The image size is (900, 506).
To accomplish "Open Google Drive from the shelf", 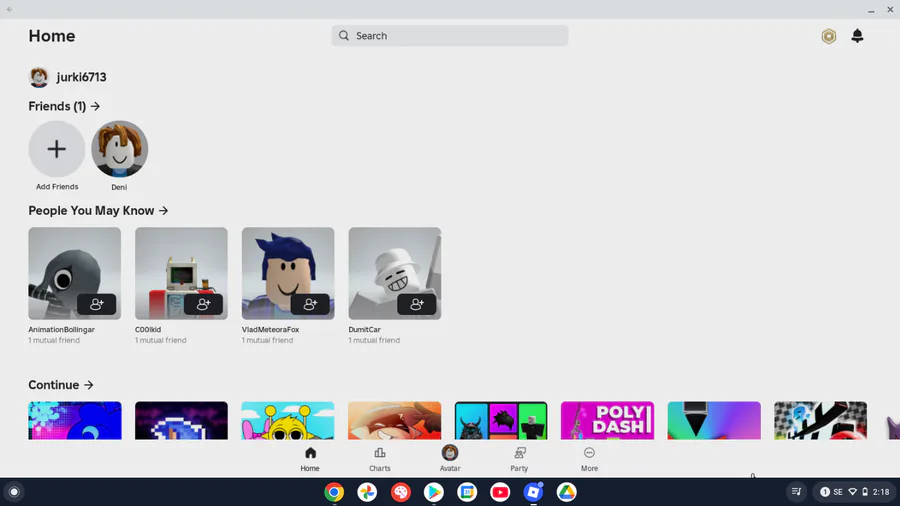I will (x=567, y=492).
